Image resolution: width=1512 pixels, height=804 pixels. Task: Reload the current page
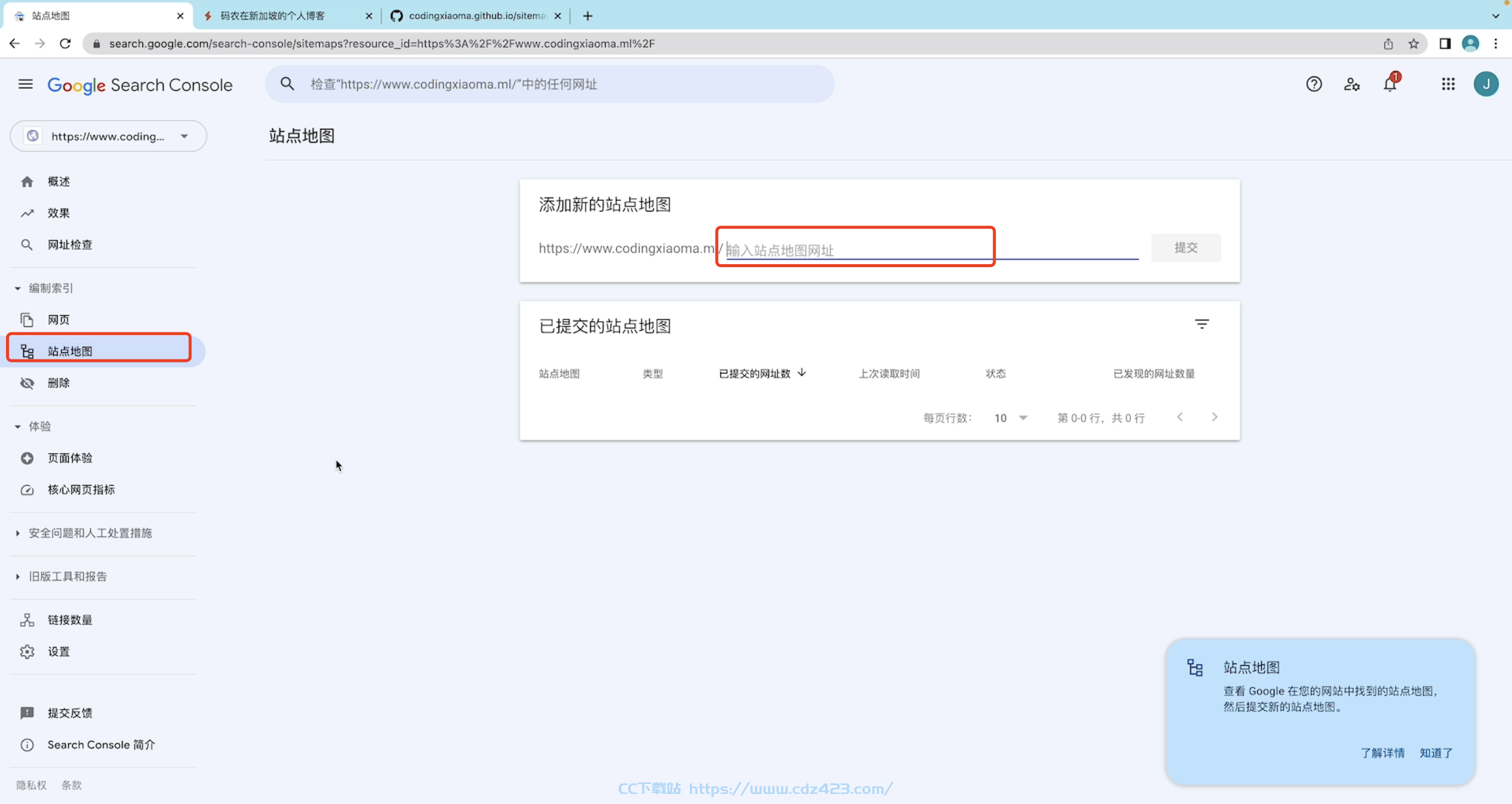[x=65, y=44]
